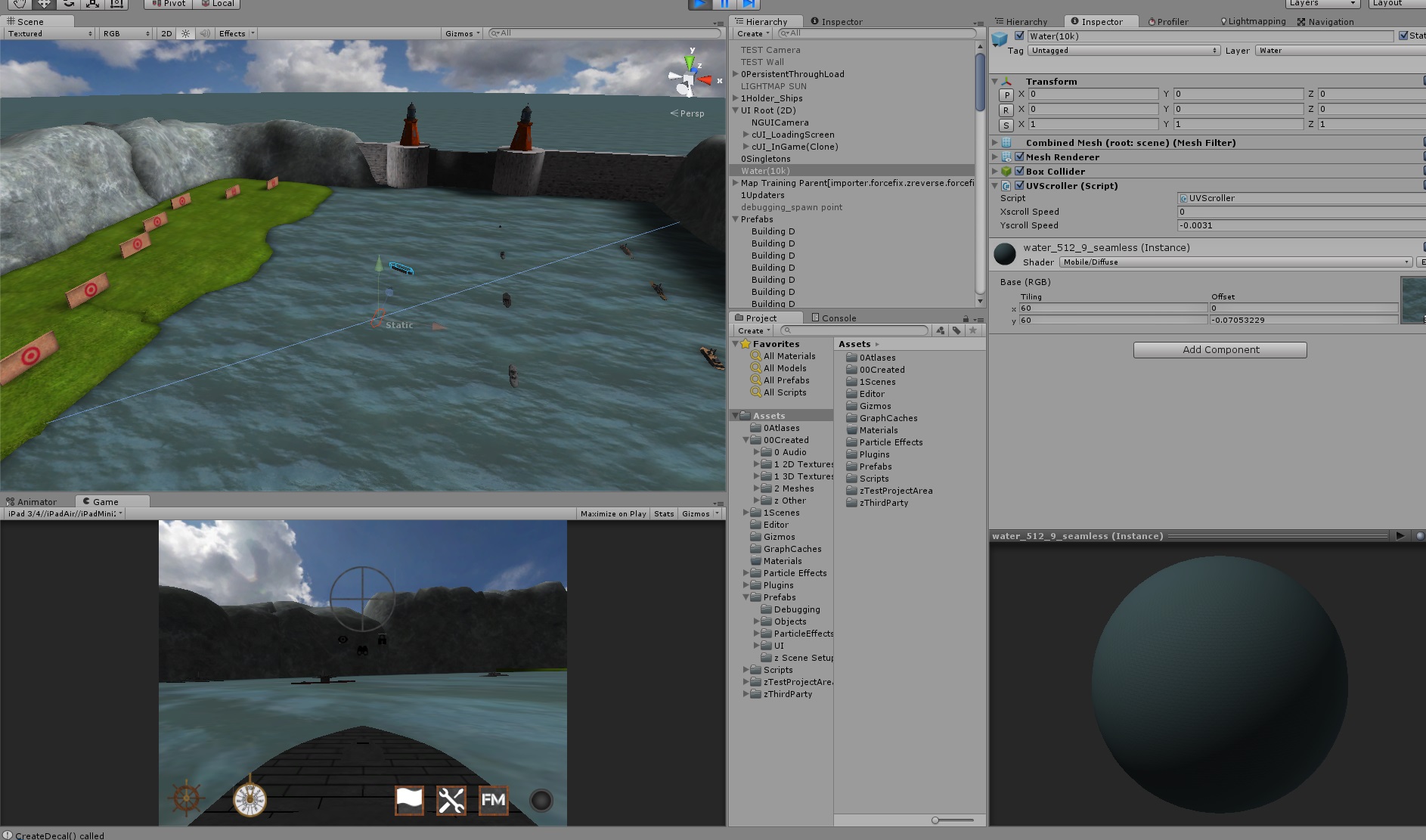Click the eye icon in Game view
The width and height of the screenshot is (1426, 840).
point(343,640)
